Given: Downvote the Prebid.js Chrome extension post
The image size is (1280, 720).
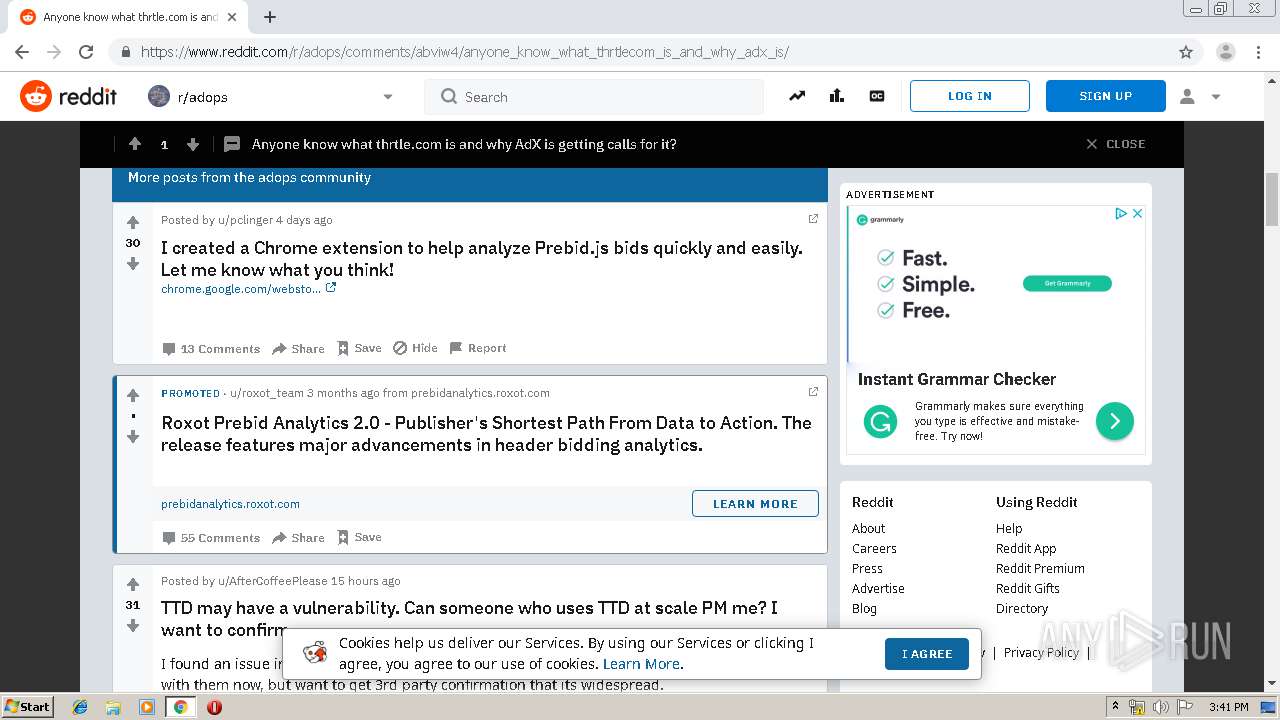Looking at the screenshot, I should pyautogui.click(x=132, y=264).
